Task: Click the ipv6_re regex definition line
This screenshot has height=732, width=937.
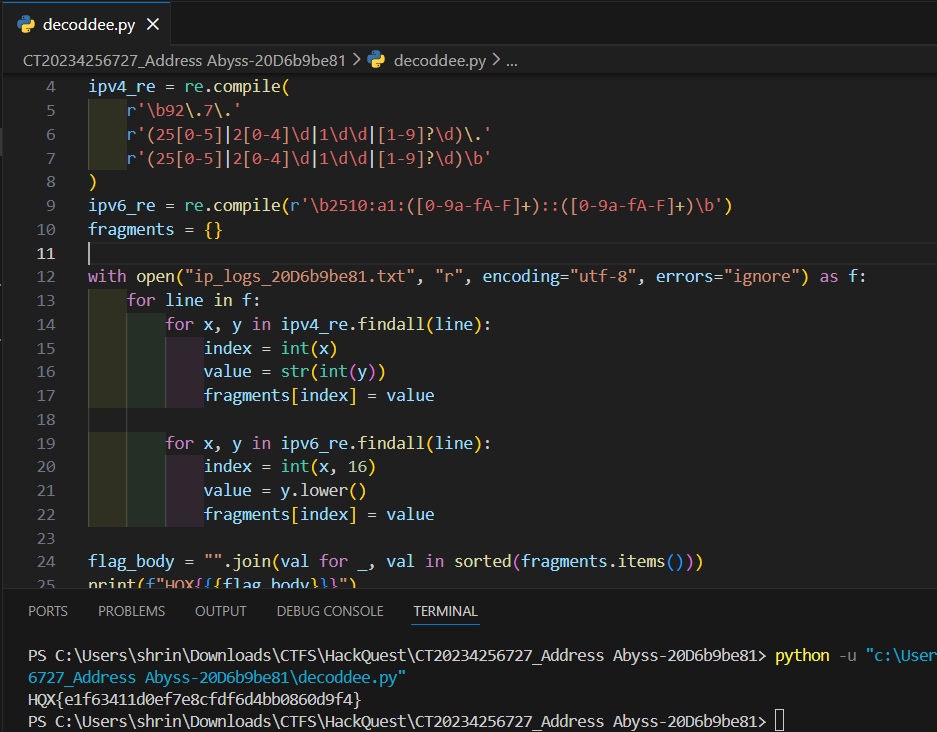Action: [410, 206]
